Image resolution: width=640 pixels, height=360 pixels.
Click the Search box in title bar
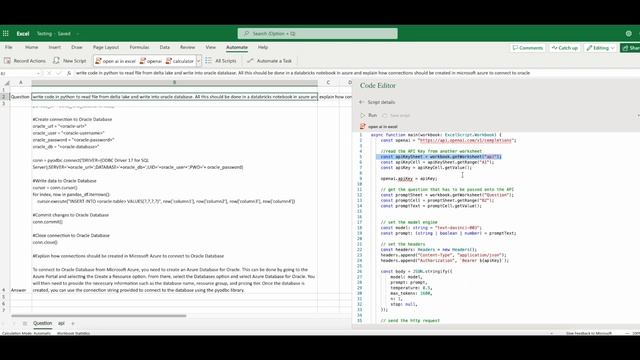tap(318, 33)
